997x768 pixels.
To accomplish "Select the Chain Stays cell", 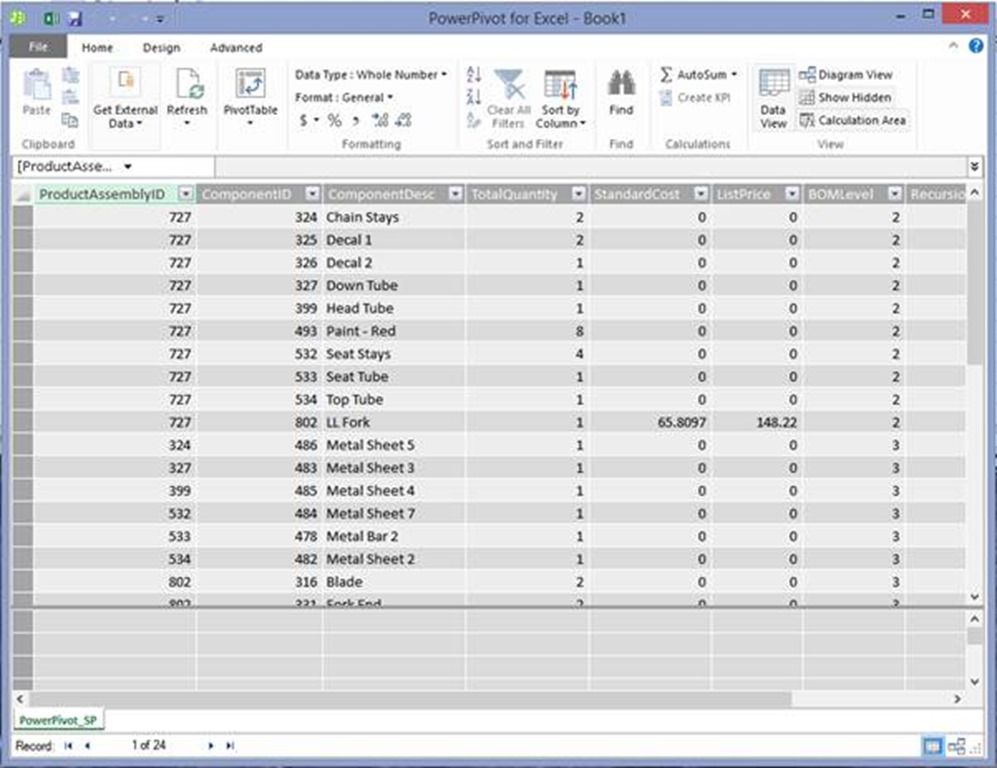I will 394,217.
